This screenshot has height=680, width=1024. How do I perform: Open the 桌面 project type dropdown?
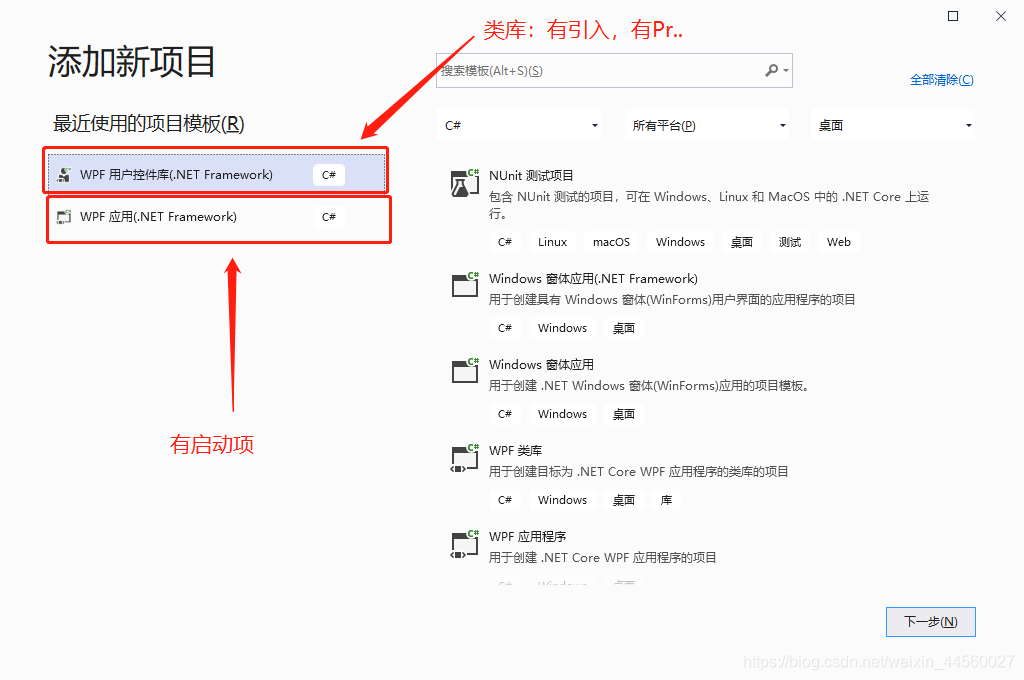coord(893,125)
